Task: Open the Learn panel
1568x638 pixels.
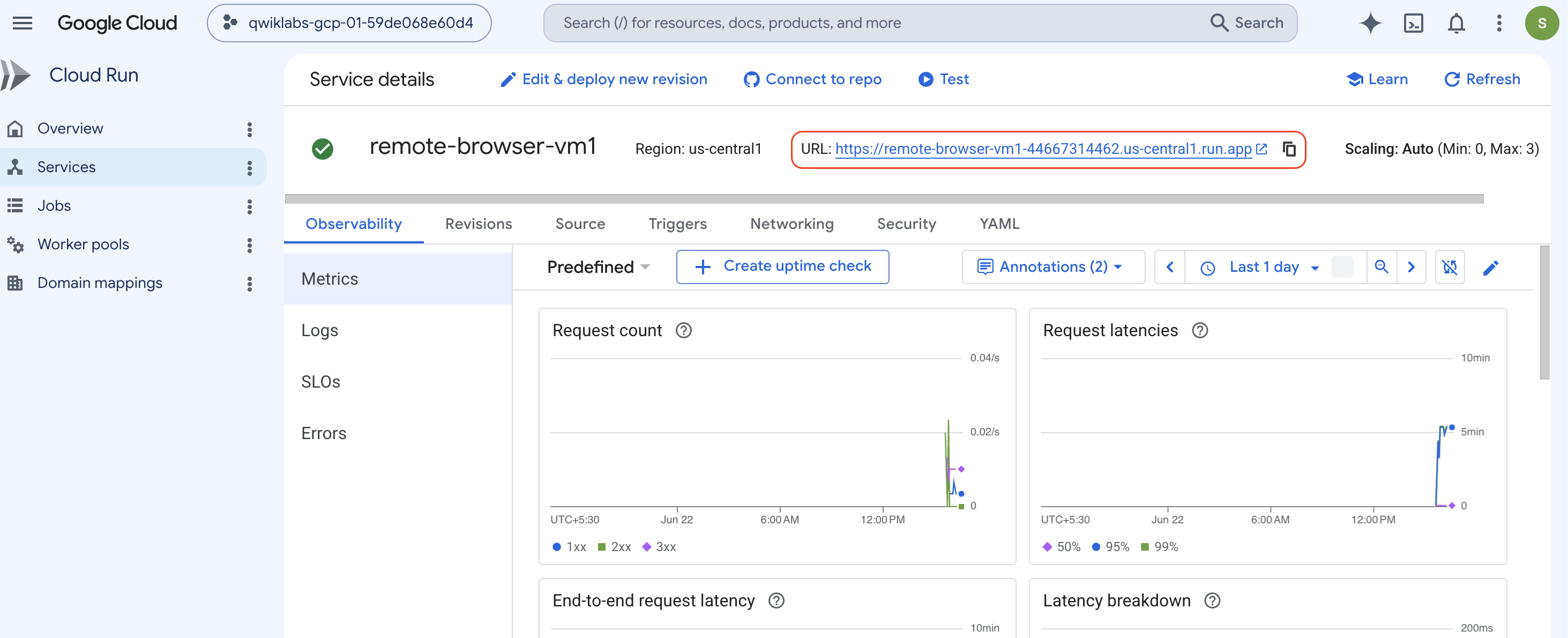Action: coord(1377,79)
